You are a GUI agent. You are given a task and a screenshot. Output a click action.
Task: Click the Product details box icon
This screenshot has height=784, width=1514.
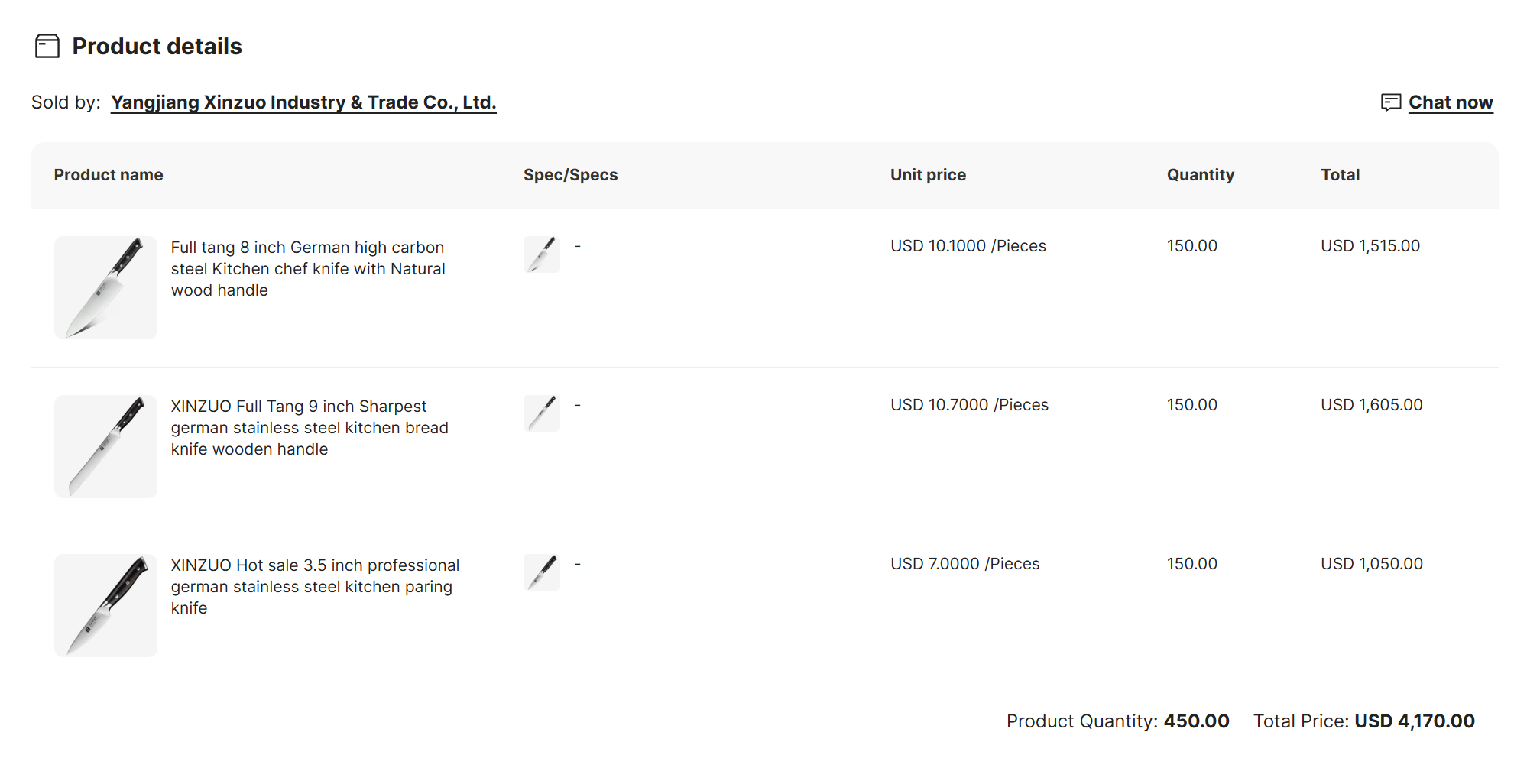(47, 46)
